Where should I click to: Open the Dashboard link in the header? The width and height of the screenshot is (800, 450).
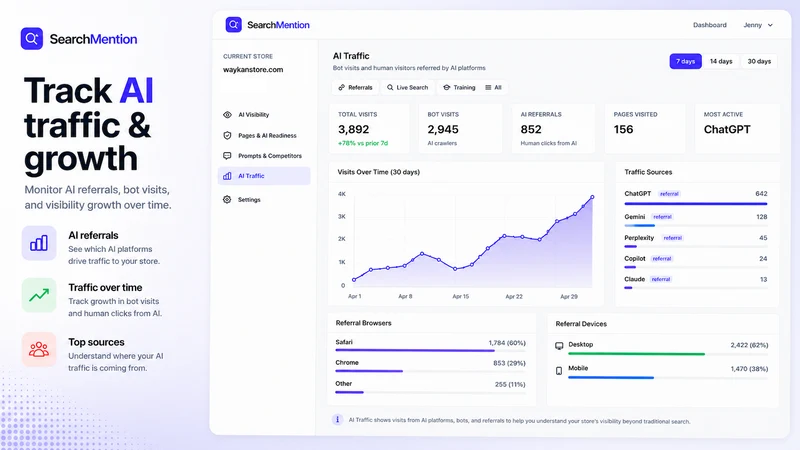click(x=710, y=25)
